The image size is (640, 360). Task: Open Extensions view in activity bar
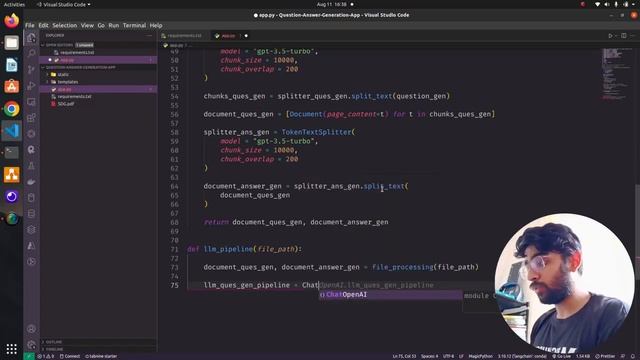click(x=31, y=118)
